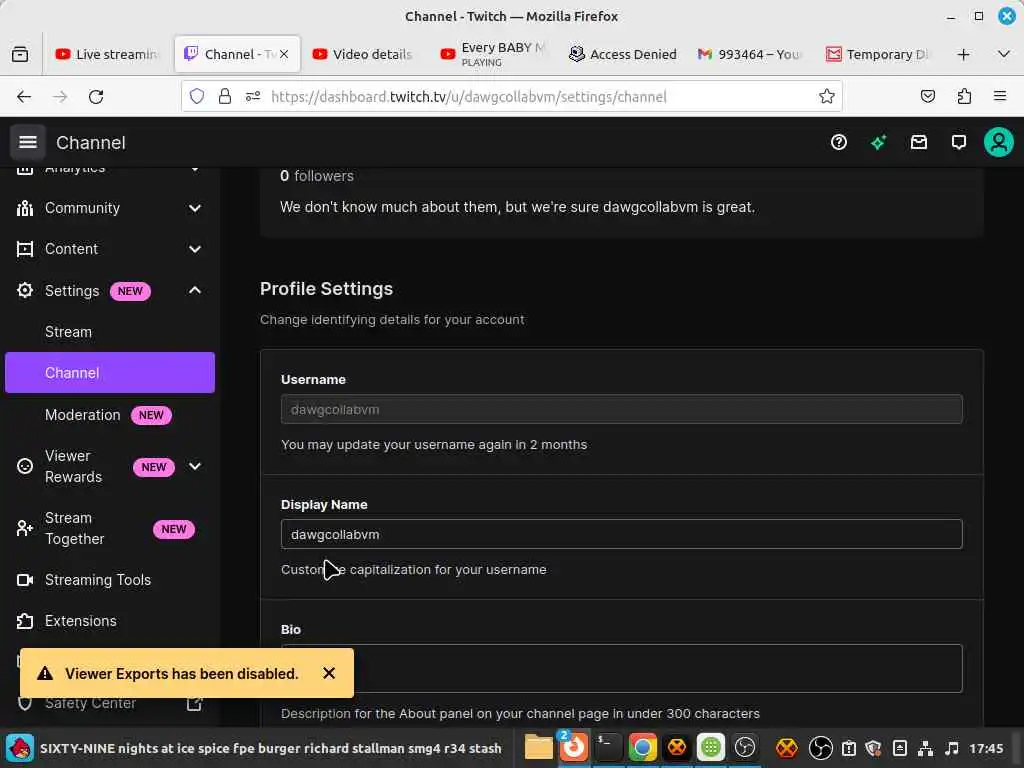Click the disabled Username field
This screenshot has width=1024, height=768.
(621, 409)
